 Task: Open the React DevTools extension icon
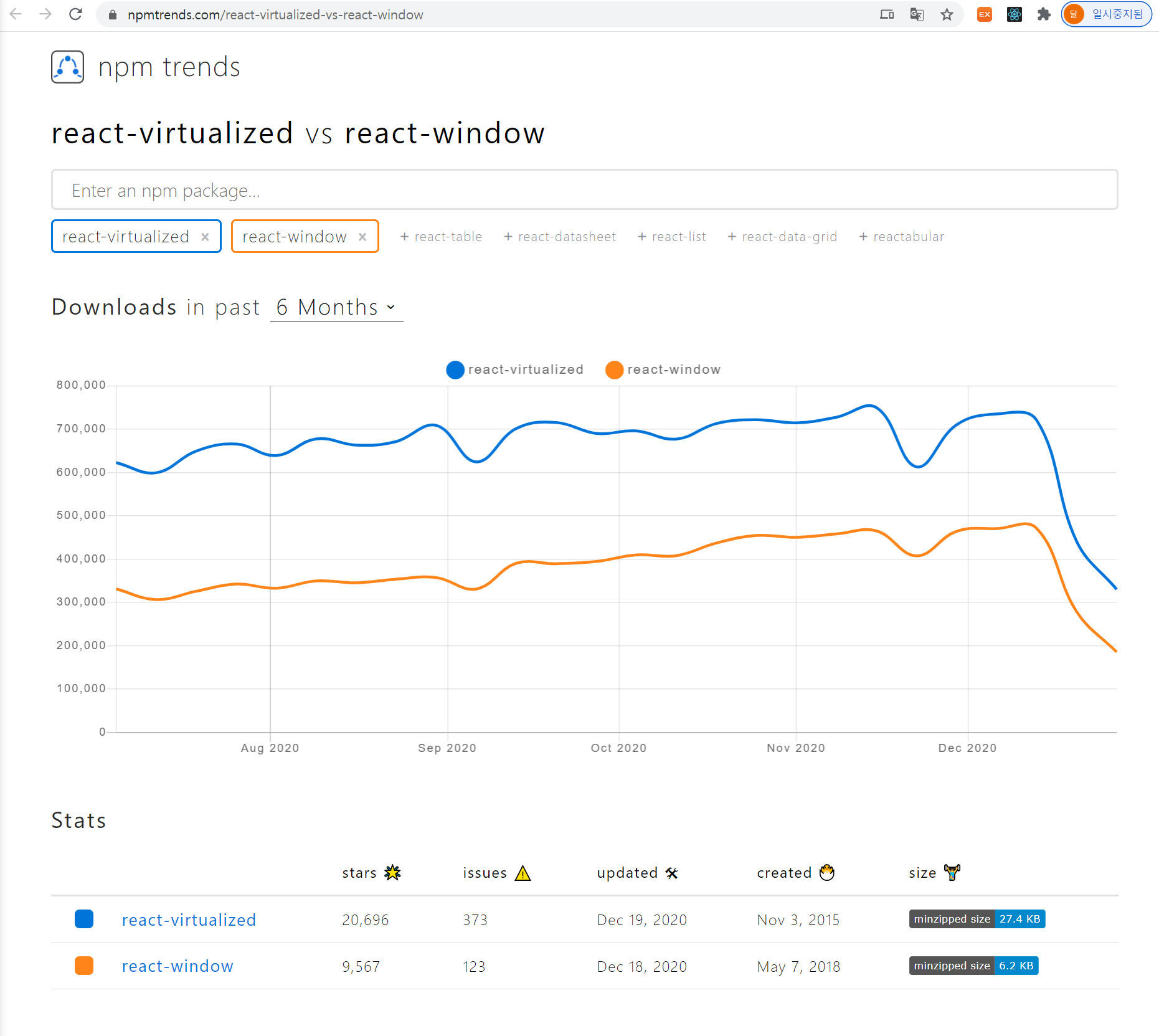click(1015, 14)
